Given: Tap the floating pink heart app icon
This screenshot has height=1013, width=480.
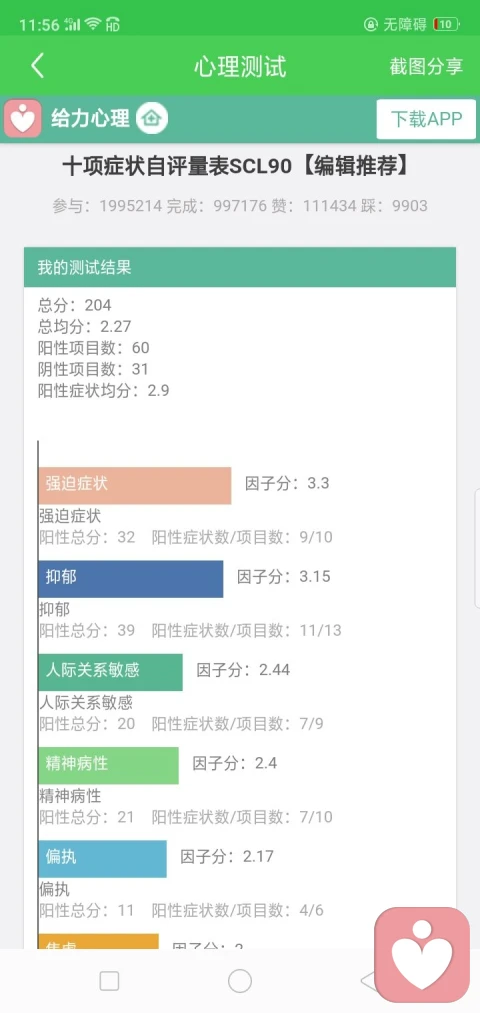Looking at the screenshot, I should tap(422, 955).
